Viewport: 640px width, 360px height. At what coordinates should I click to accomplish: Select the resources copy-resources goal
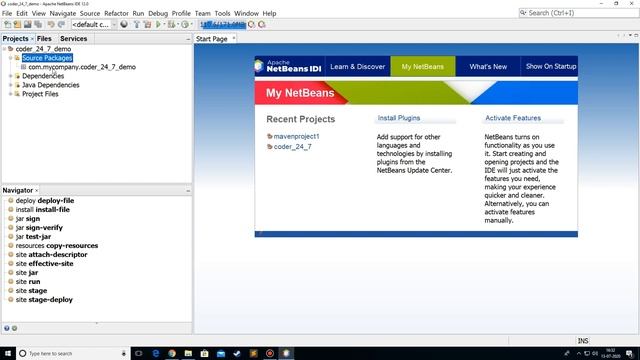(57, 245)
